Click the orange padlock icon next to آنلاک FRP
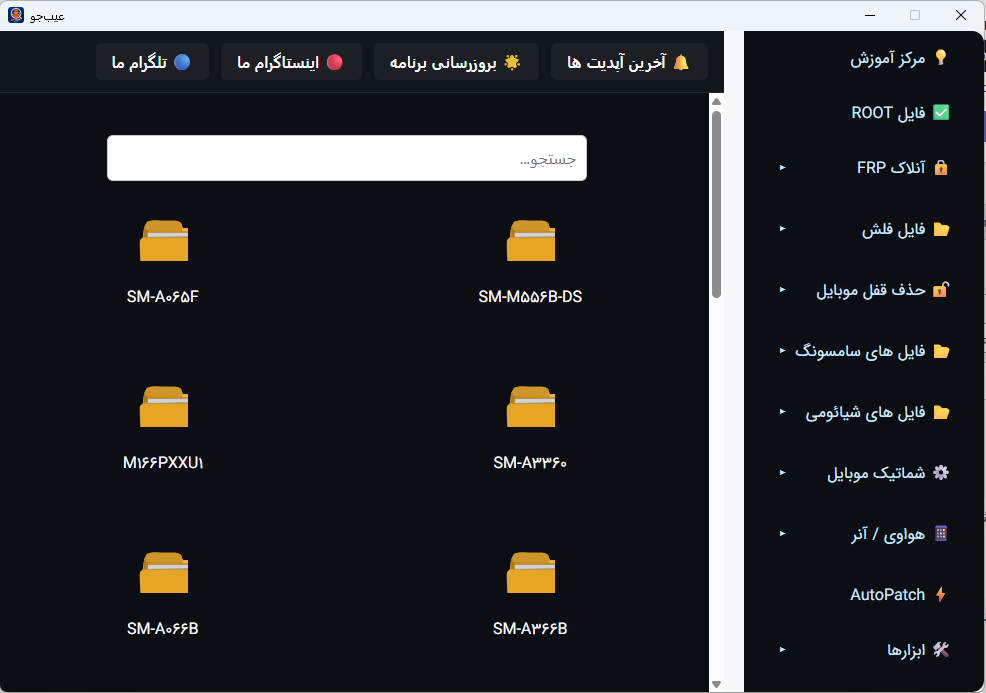 pos(941,167)
